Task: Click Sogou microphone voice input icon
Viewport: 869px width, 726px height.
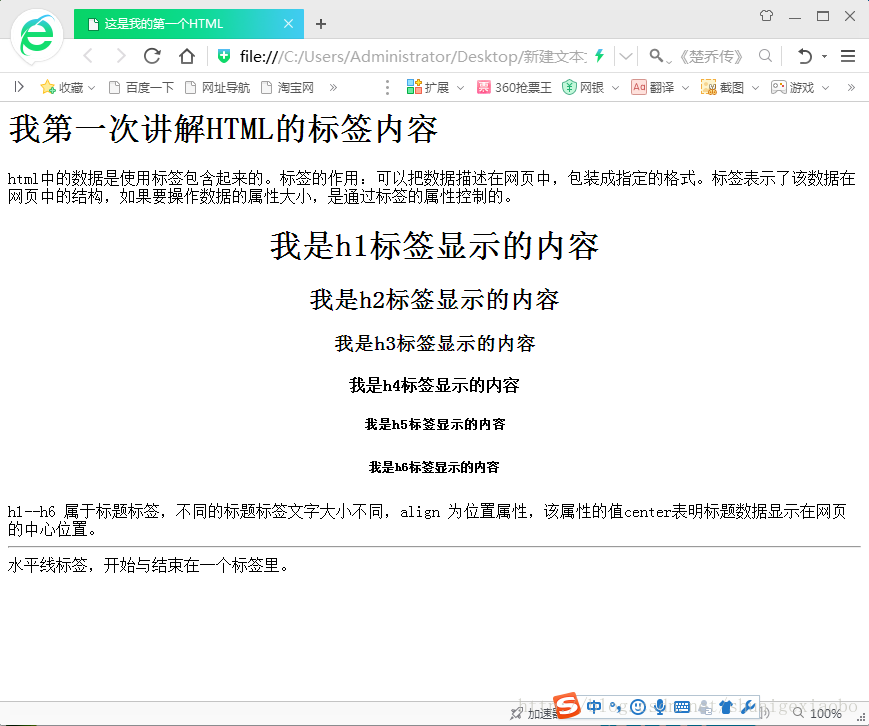Action: coord(660,707)
